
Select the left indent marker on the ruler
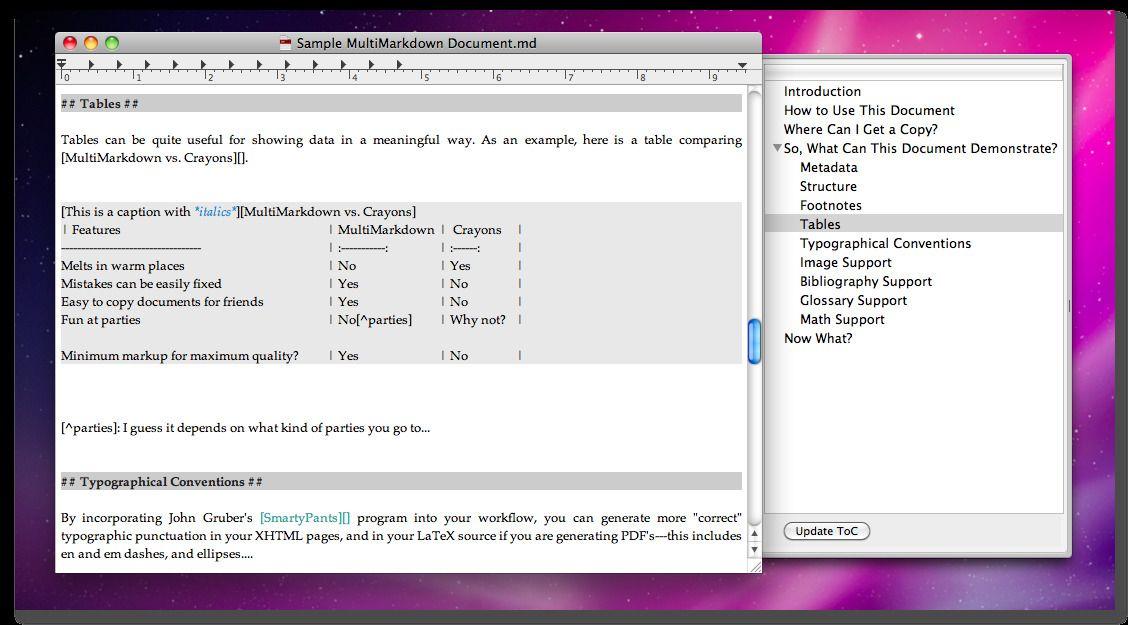tap(62, 64)
